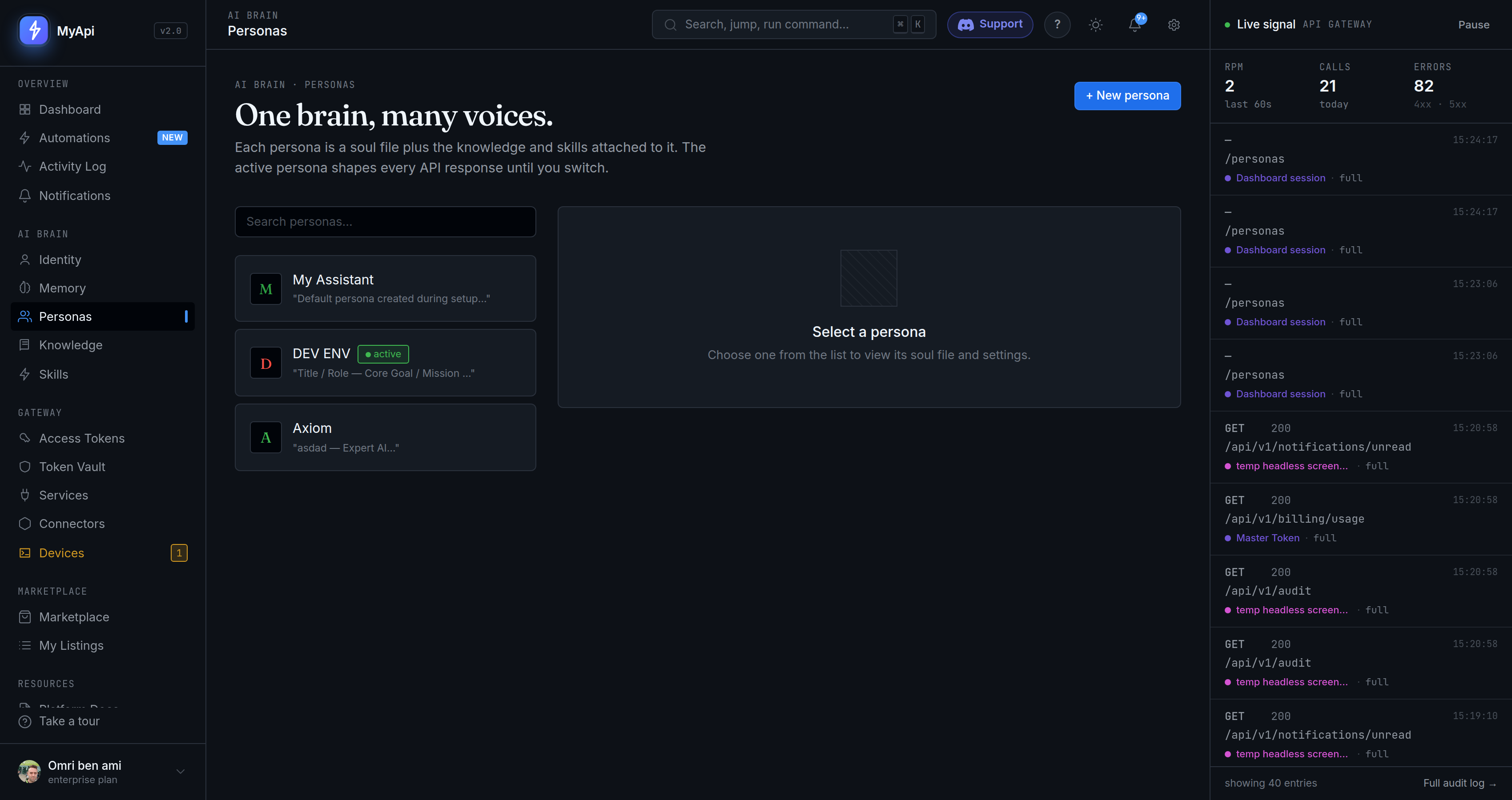Screen dimensions: 1512x800
Task: Click the Memory brain icon
Action: 24,288
